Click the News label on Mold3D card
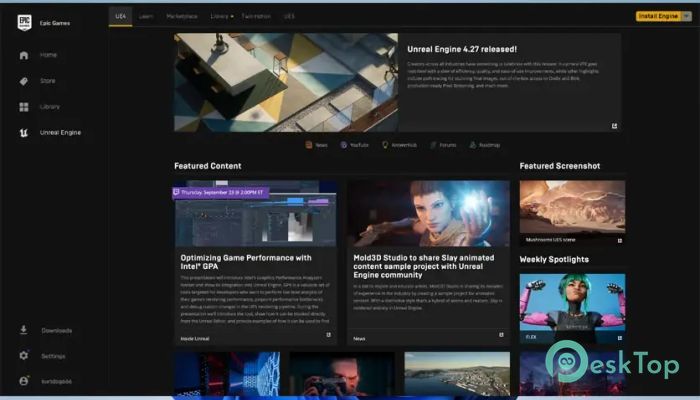Image resolution: width=700 pixels, height=400 pixels. (x=359, y=338)
